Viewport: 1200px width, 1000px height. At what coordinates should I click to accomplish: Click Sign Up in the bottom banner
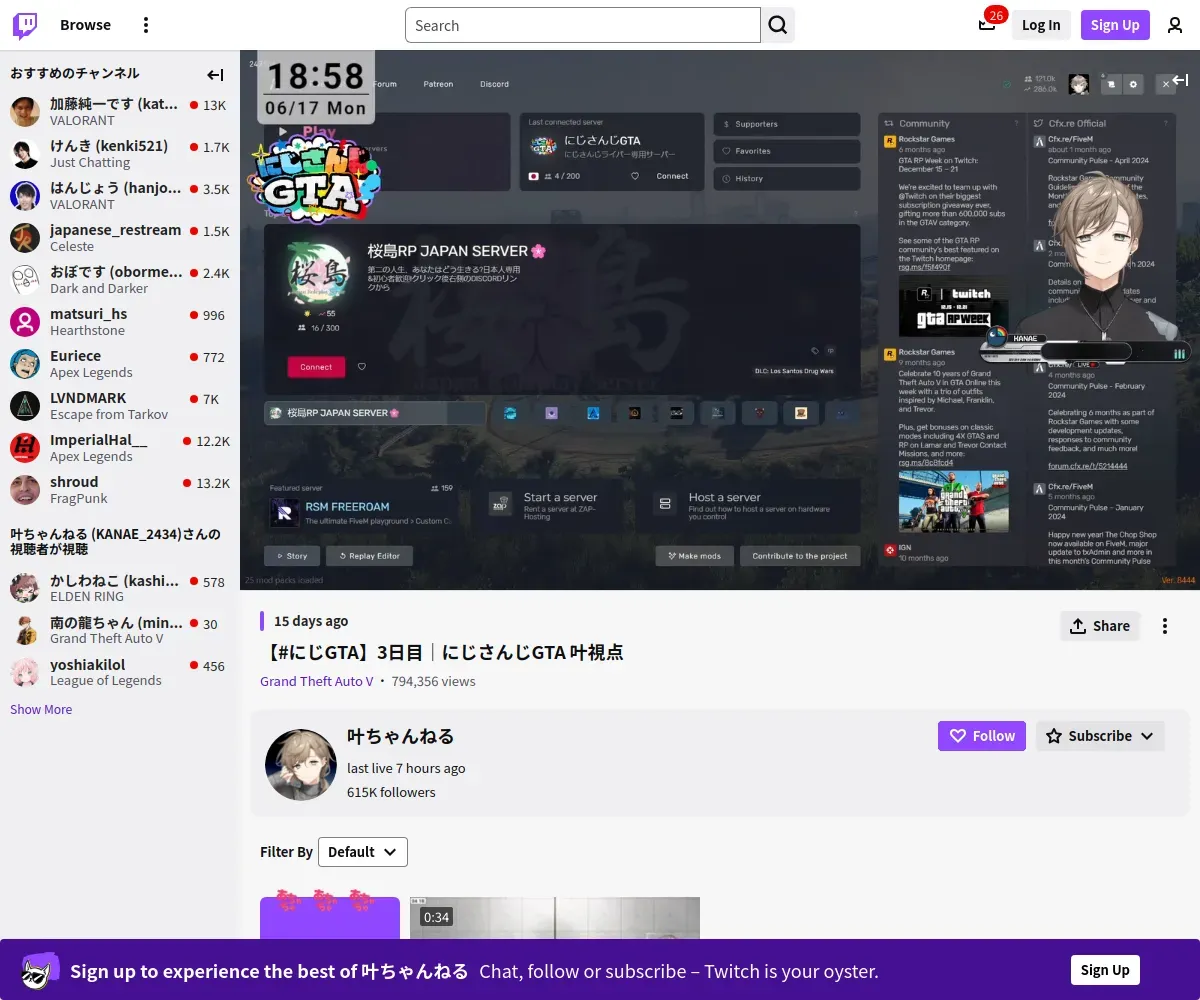[1105, 970]
